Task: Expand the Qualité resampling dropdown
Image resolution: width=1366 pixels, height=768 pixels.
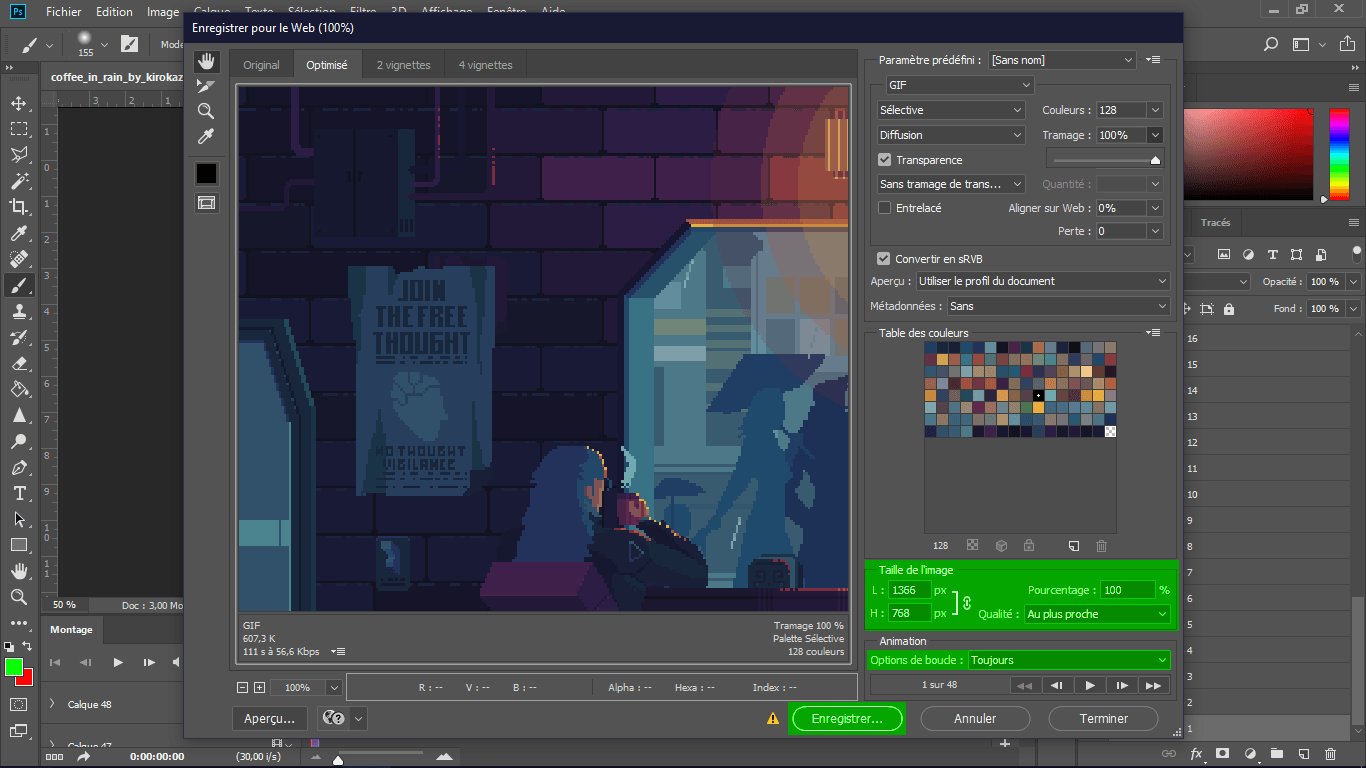Action: point(1096,614)
